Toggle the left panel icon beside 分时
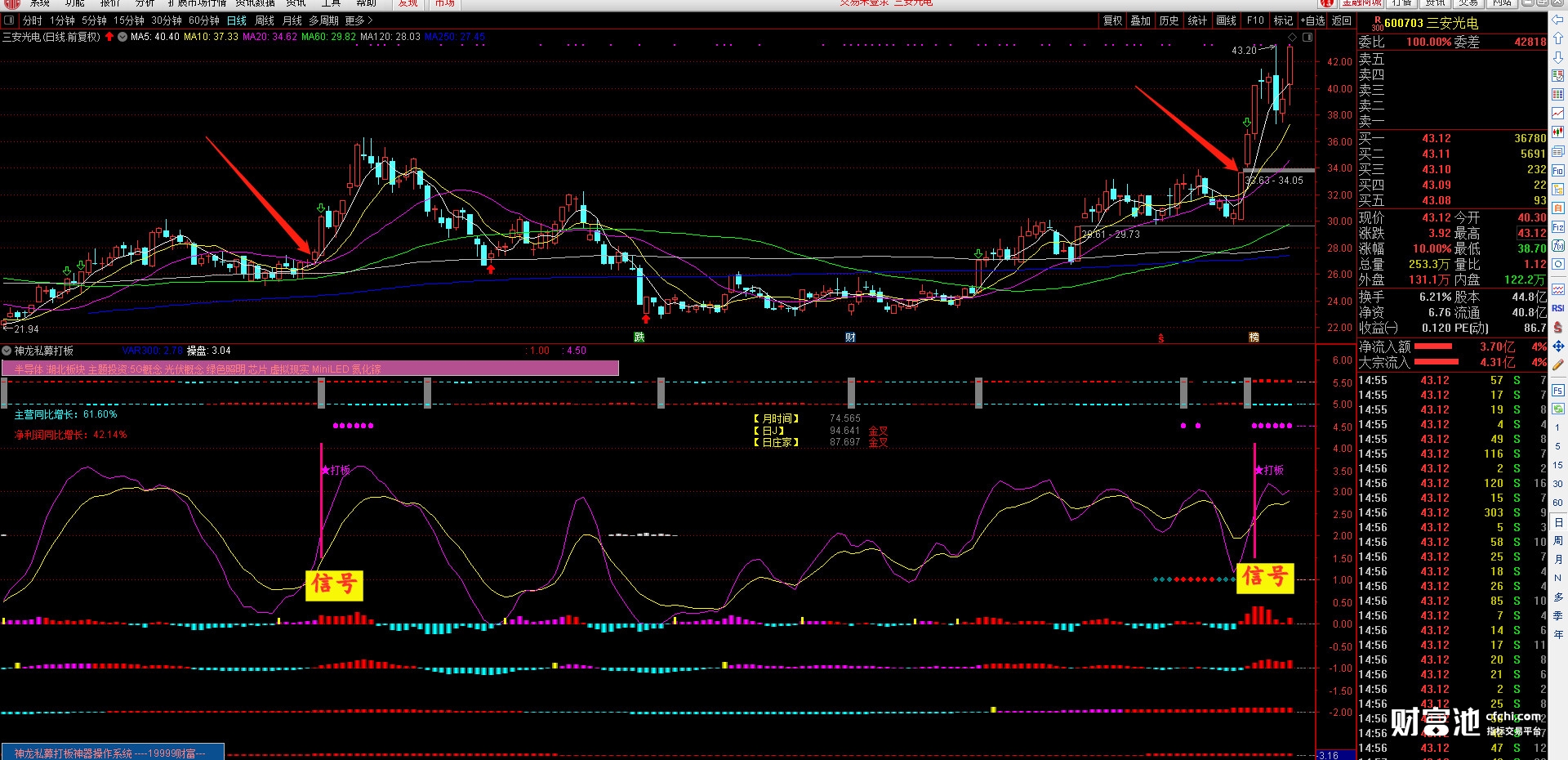The width and height of the screenshot is (1568, 760). [x=10, y=20]
